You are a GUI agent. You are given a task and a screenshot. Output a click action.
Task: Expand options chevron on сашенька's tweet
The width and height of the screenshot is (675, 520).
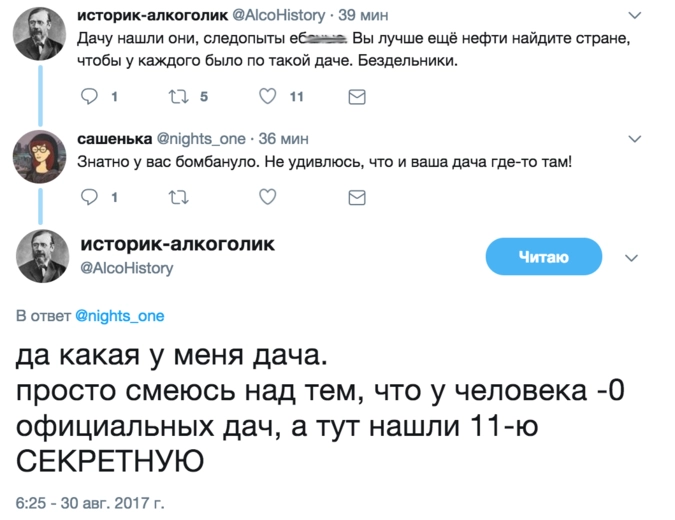click(633, 138)
